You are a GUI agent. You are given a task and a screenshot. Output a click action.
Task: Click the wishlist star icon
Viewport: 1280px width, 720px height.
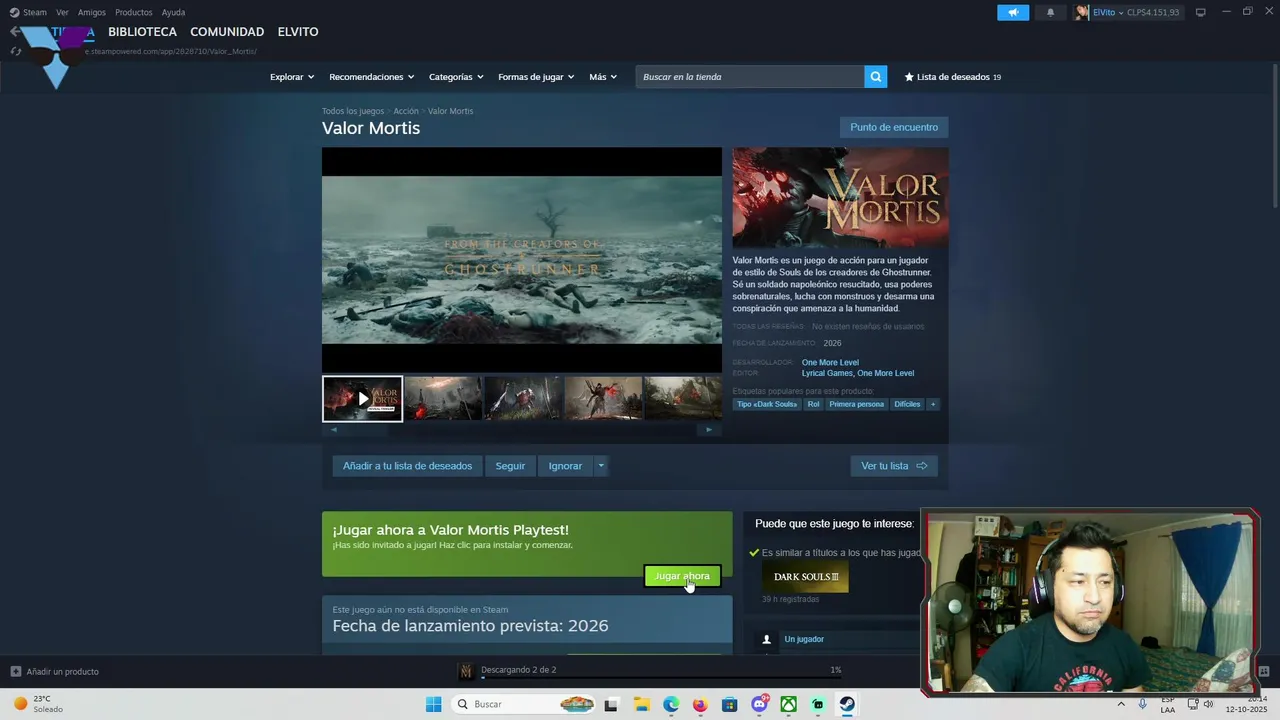click(909, 77)
